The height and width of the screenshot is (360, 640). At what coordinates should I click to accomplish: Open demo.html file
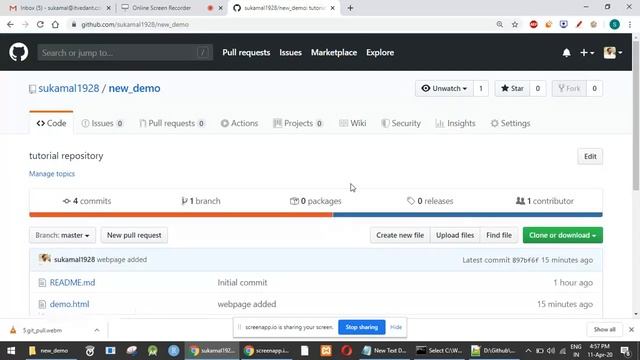pos(69,304)
